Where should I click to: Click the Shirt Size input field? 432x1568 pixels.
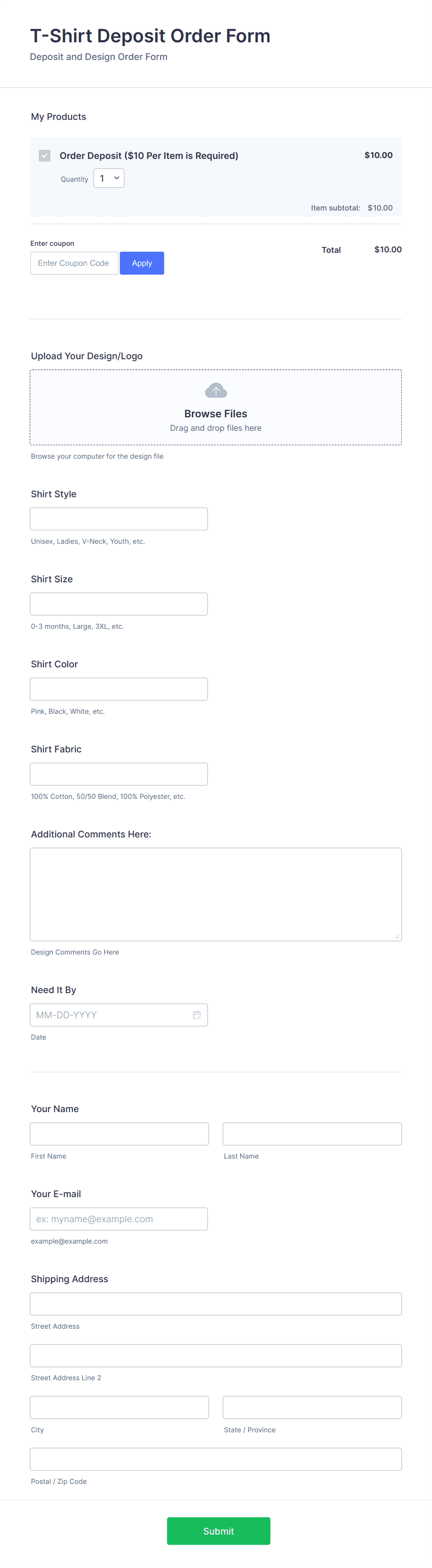coord(118,603)
